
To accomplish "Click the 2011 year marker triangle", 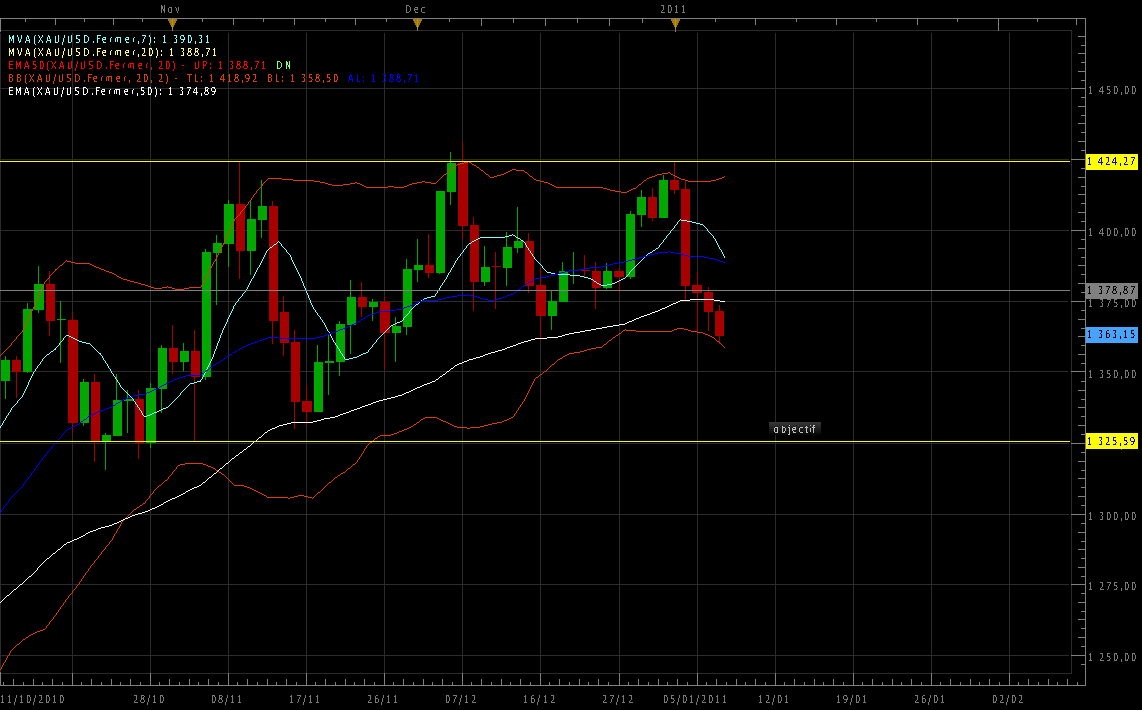I will (x=674, y=23).
